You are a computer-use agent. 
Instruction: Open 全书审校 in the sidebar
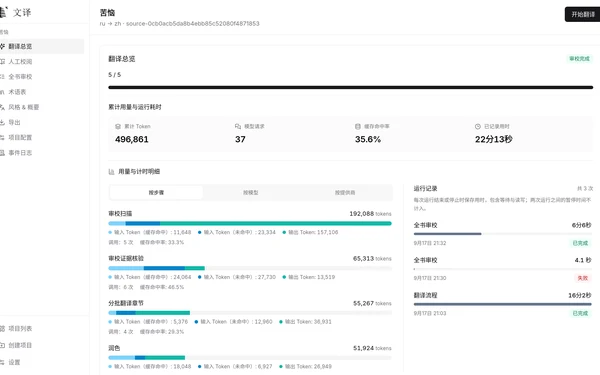tap(41, 77)
